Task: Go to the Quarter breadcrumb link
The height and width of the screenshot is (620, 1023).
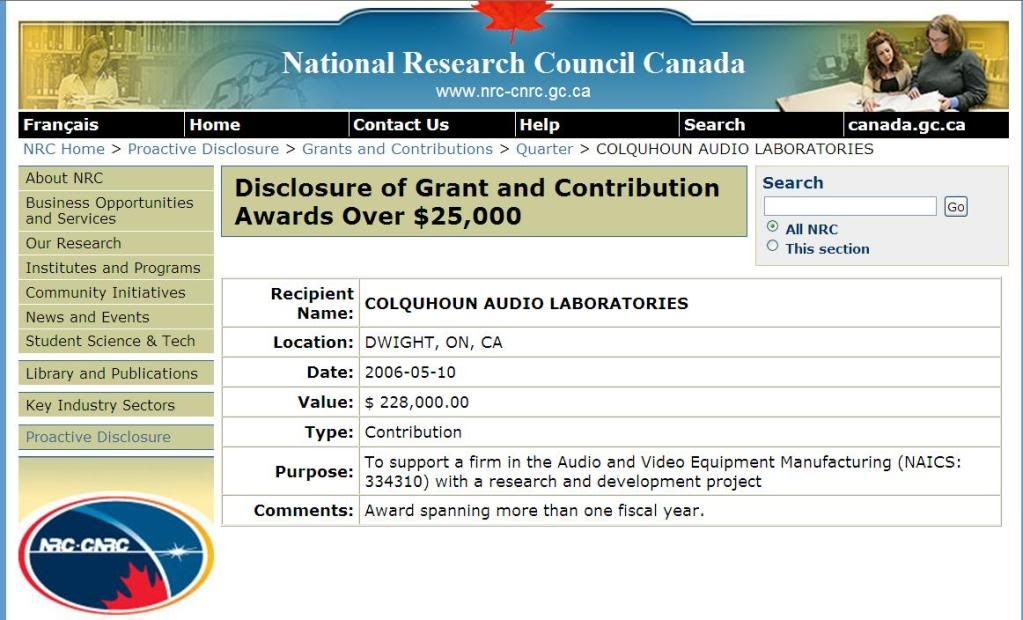Action: click(544, 149)
